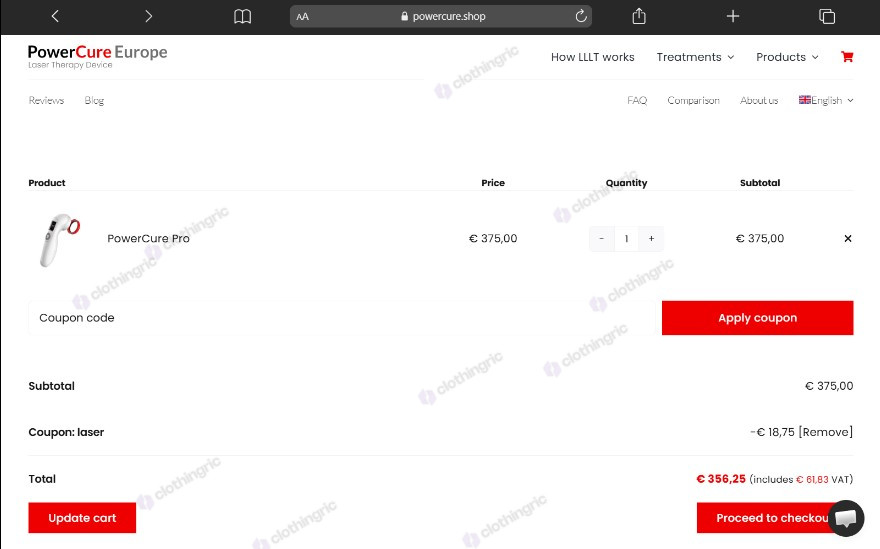880x549 pixels.
Task: Remove the laser coupon via [Remove] link
Action: pos(826,432)
